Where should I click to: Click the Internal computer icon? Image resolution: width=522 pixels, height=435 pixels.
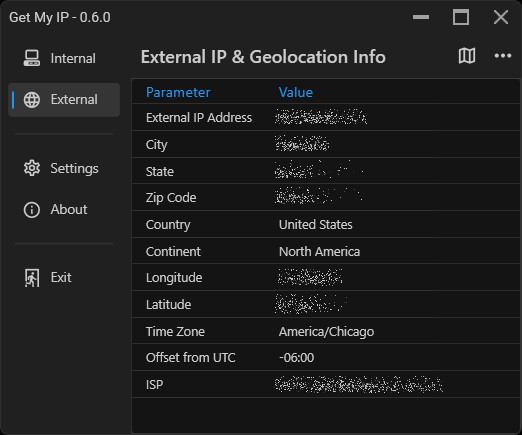click(32, 58)
